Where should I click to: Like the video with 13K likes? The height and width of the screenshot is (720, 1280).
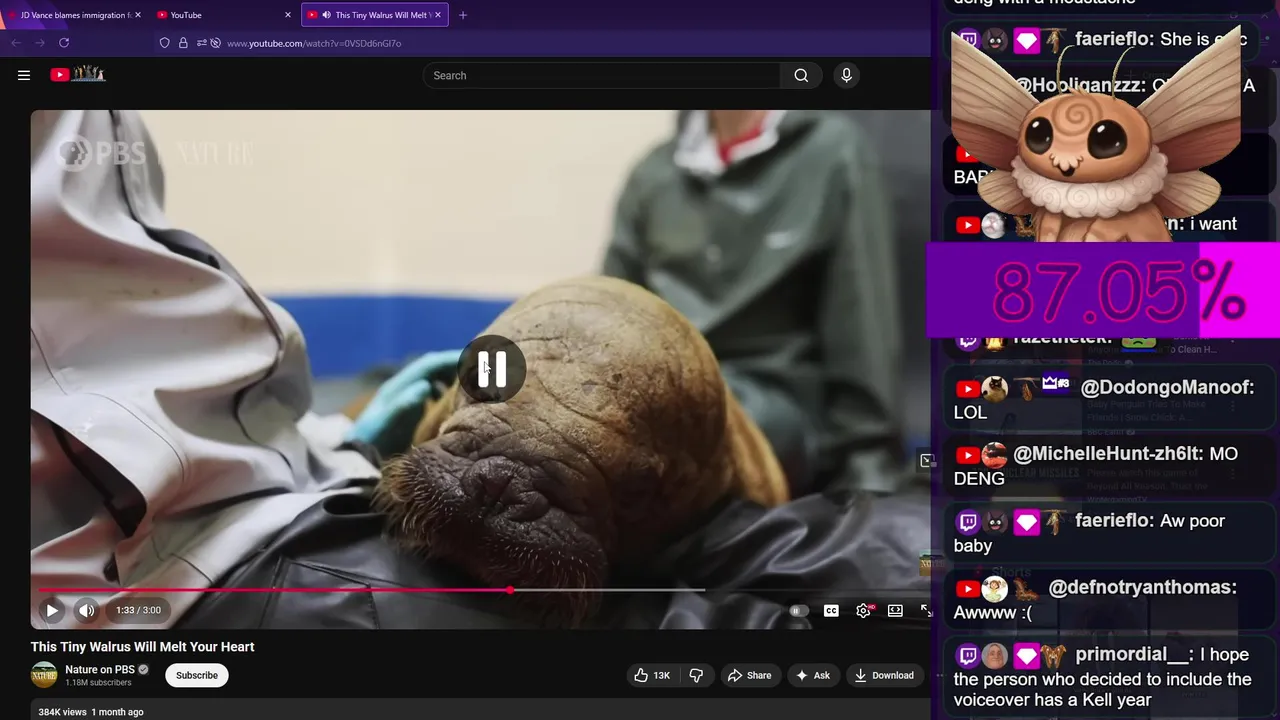coord(652,675)
